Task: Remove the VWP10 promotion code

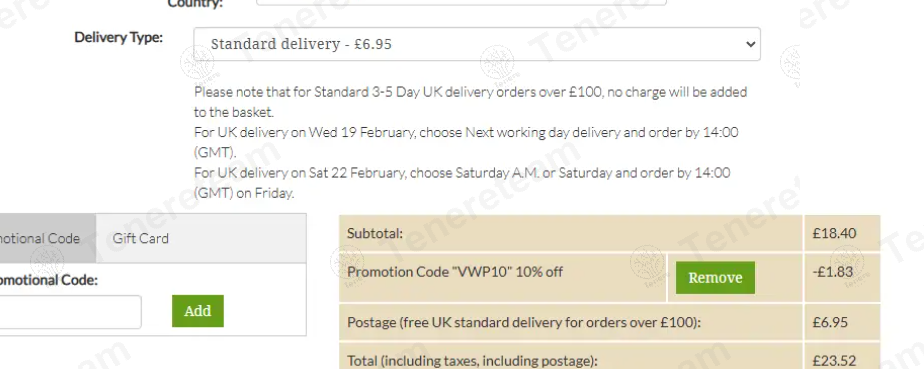Action: 715,278
